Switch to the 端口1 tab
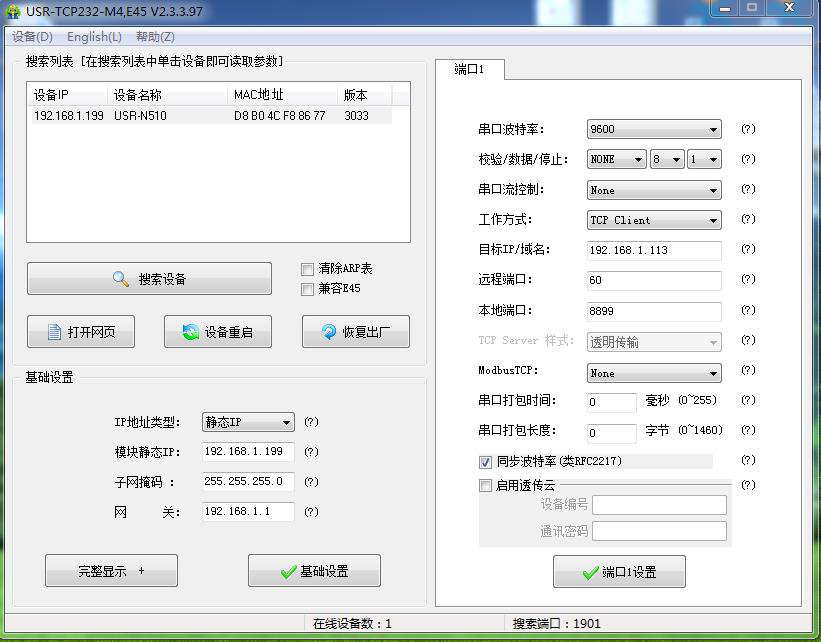Screen dimensions: 821x642 pos(469,69)
